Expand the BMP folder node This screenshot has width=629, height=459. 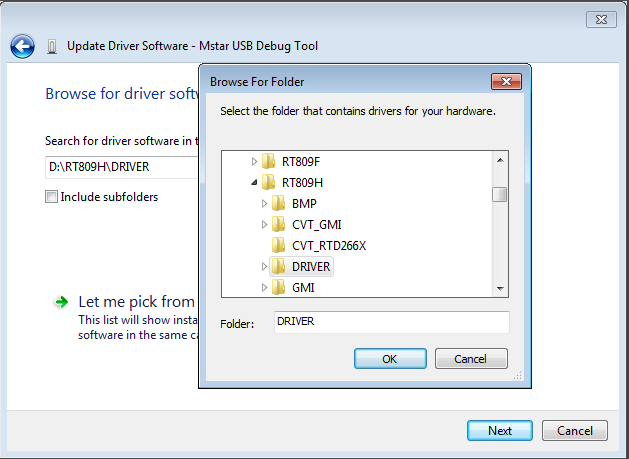click(264, 203)
